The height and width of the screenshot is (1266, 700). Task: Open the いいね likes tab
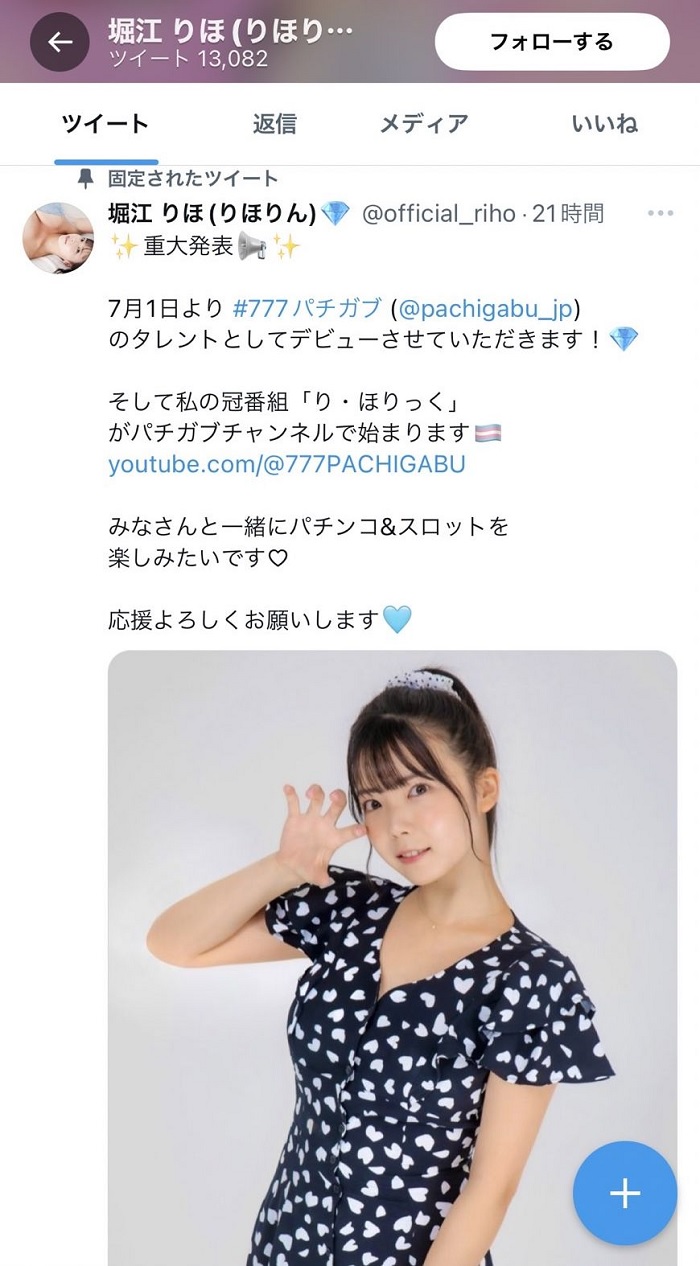pos(605,124)
